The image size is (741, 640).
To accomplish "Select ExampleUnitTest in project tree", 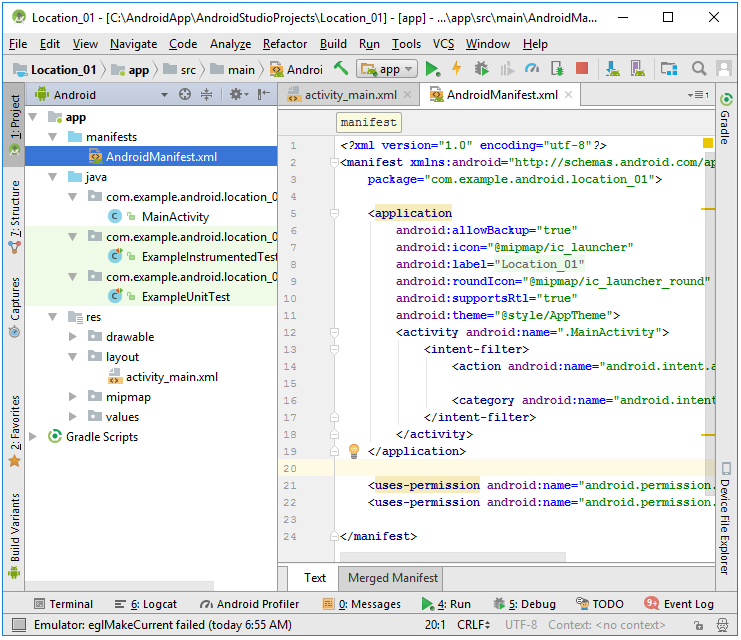I will coord(186,297).
